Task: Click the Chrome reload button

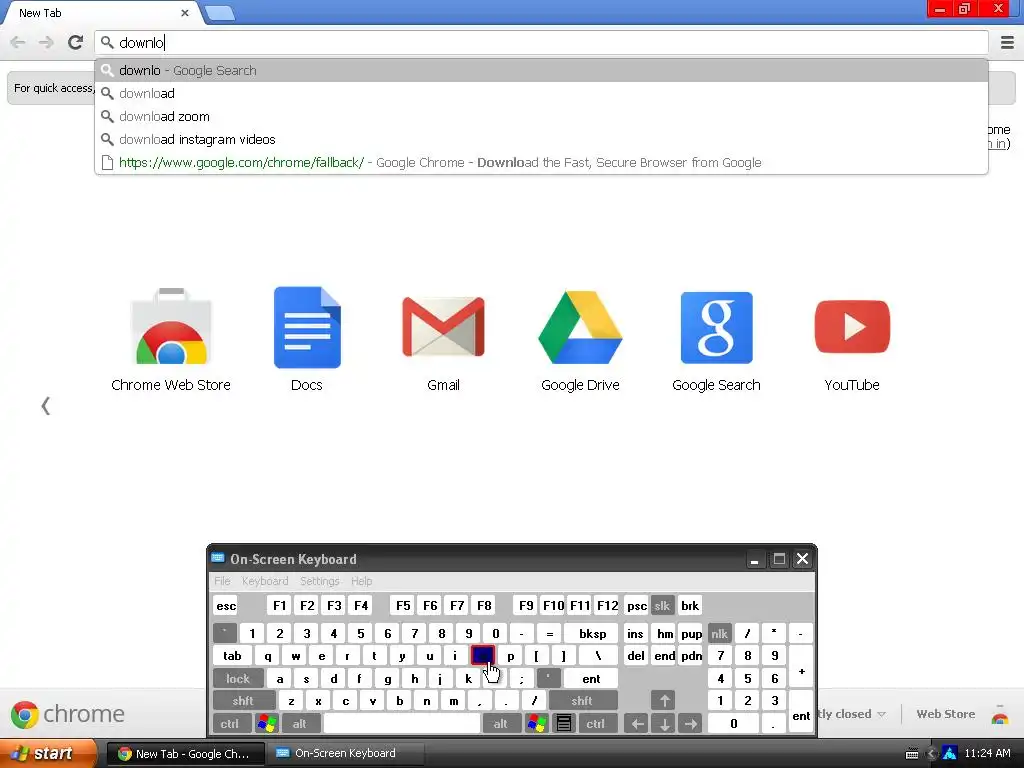Action: (76, 42)
